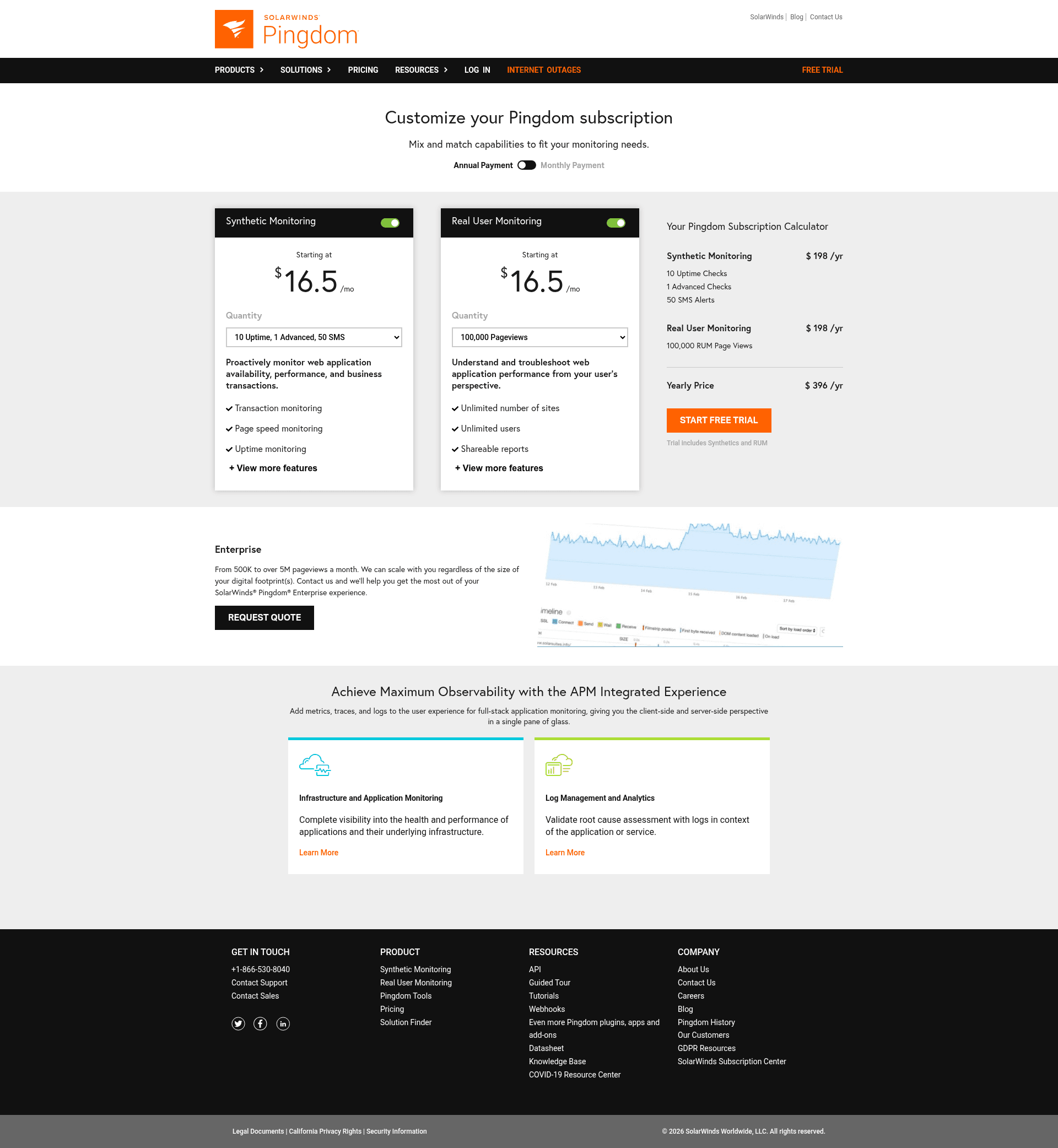The width and height of the screenshot is (1058, 1148).
Task: Open the Webhooks footer link
Action: point(547,1009)
